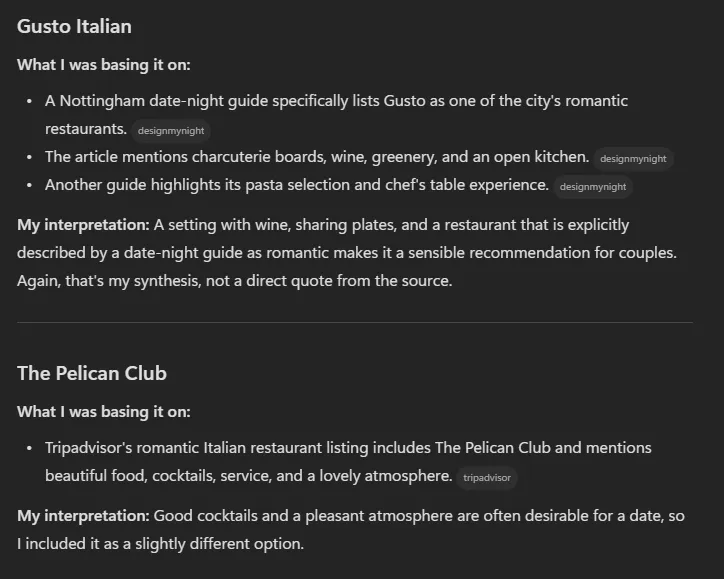The image size is (724, 579).
Task: Click the sentence "Again, that's my synthesis"
Action: (235, 281)
